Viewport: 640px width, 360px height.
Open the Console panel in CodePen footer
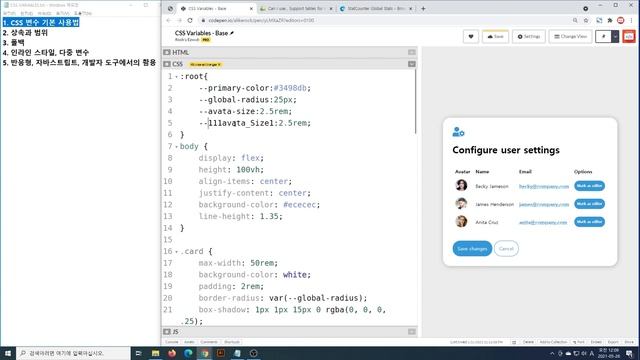click(x=172, y=342)
